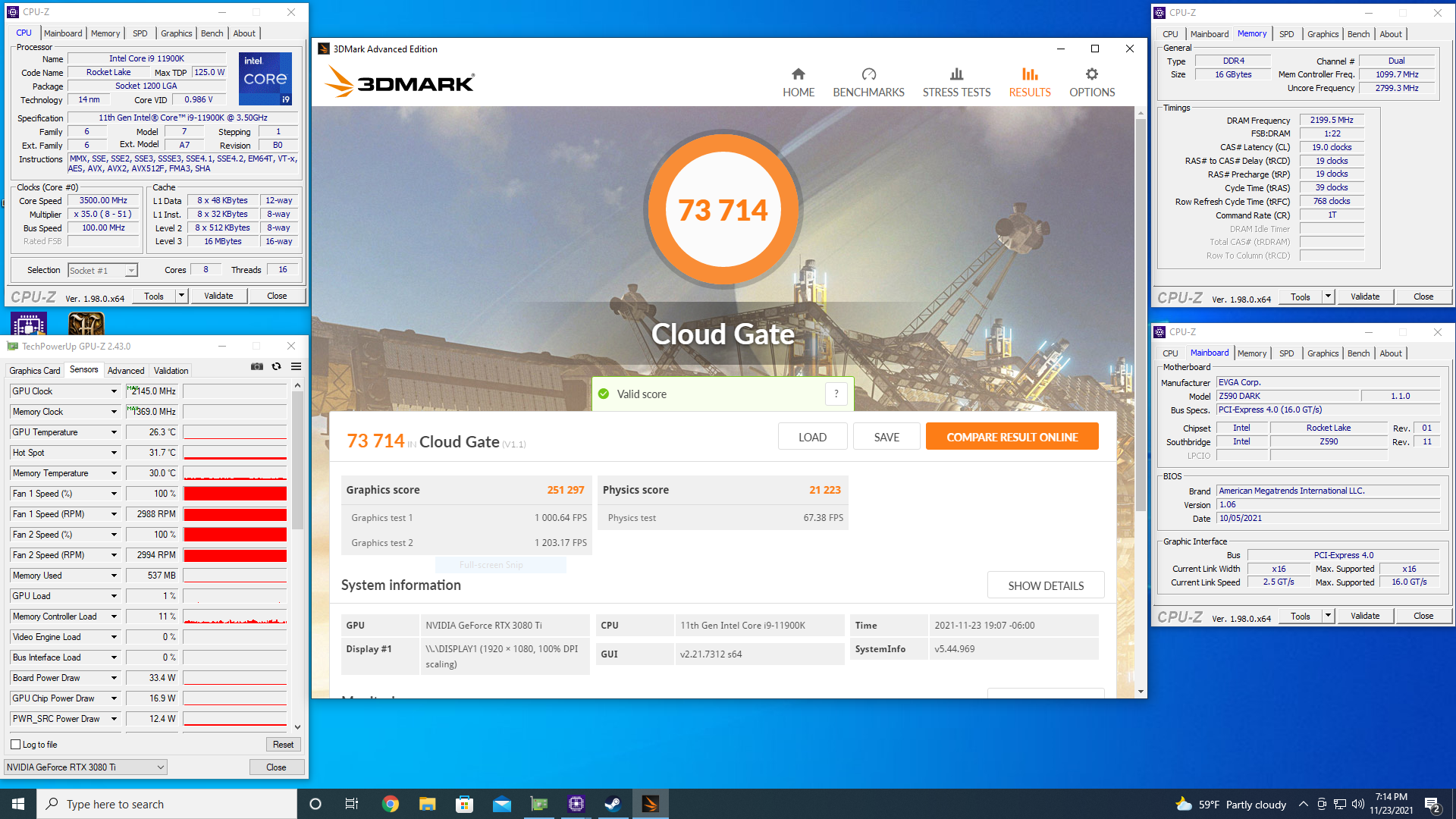Click Show Details for system information

click(x=1046, y=585)
